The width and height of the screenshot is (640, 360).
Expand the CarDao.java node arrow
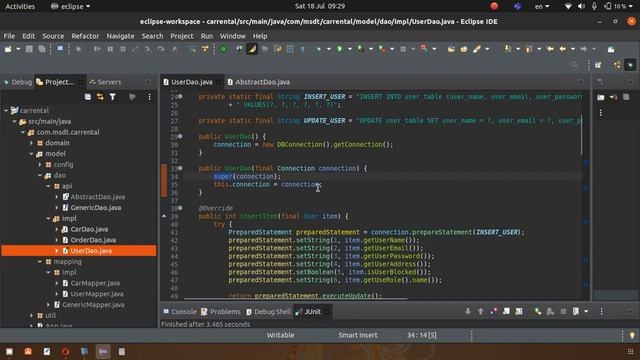57,229
